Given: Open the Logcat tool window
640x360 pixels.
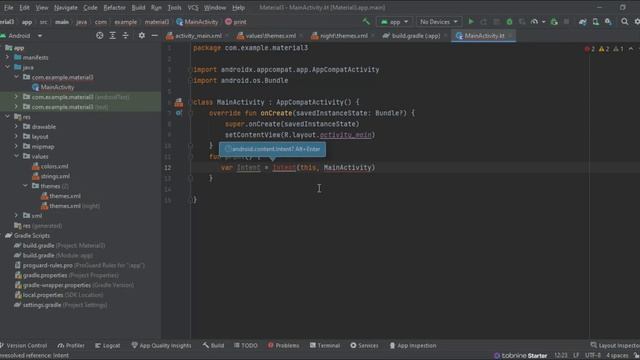Looking at the screenshot, I should pyautogui.click(x=107, y=346).
